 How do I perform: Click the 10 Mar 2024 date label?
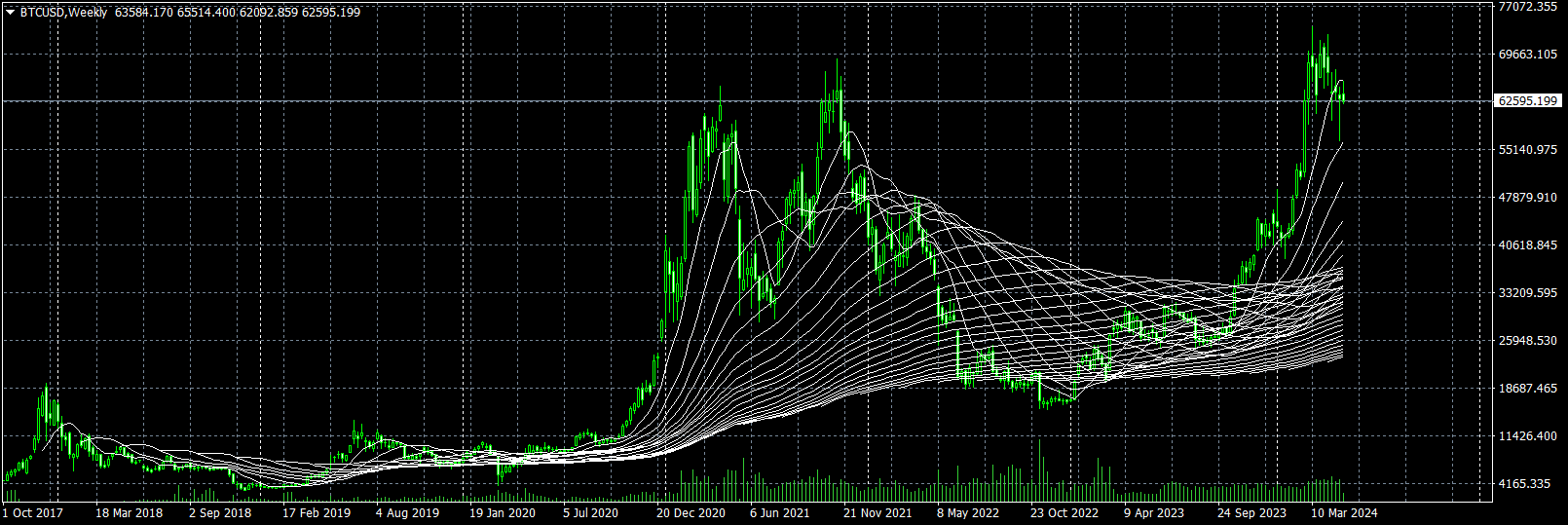pos(1344,513)
